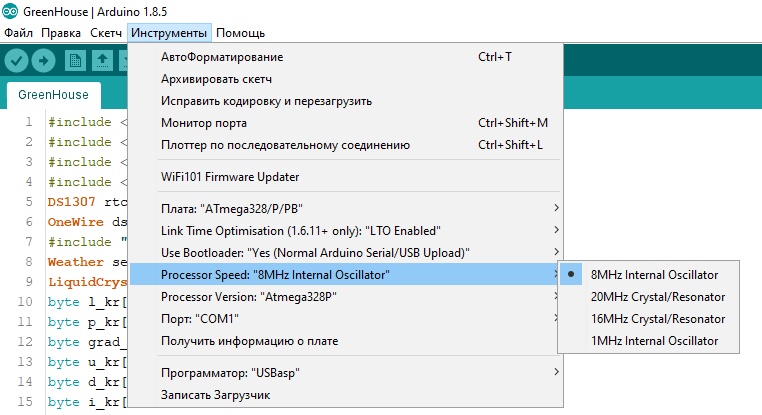Viewport: 762px width, 415px height.
Task: Click the Arduino logo in title bar
Action: click(10, 11)
